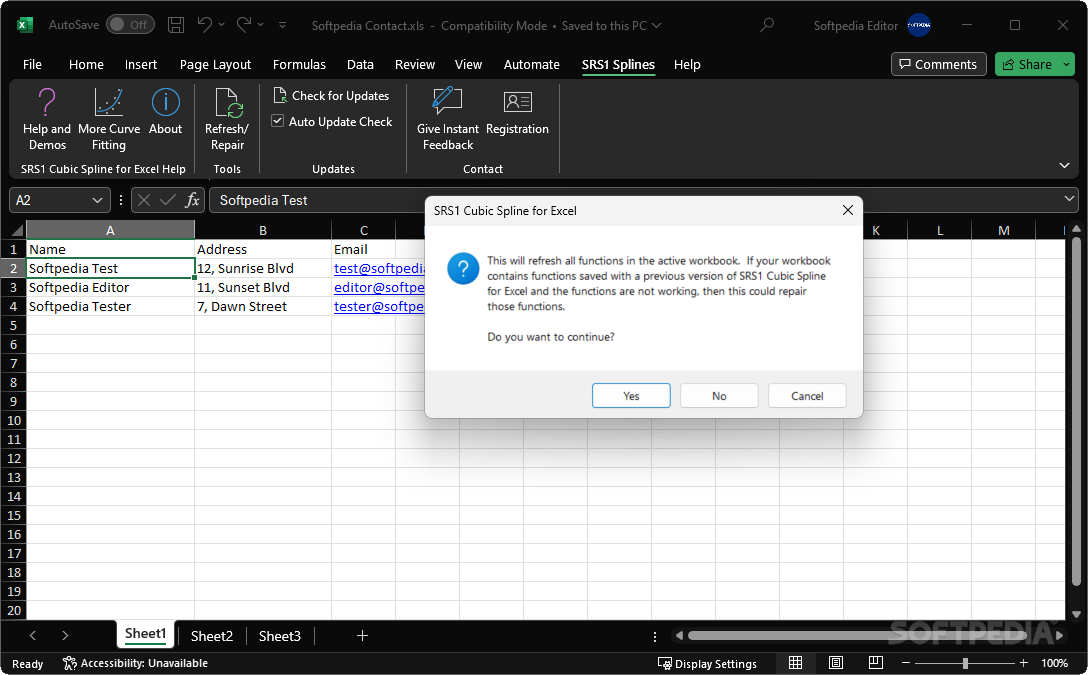The image size is (1088, 675).
Task: Expand the formula bar
Action: tap(1069, 200)
